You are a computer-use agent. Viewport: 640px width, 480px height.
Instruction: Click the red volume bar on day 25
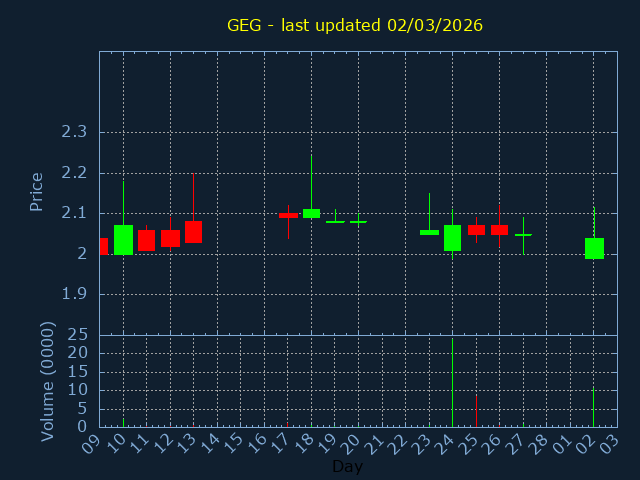pyautogui.click(x=476, y=410)
